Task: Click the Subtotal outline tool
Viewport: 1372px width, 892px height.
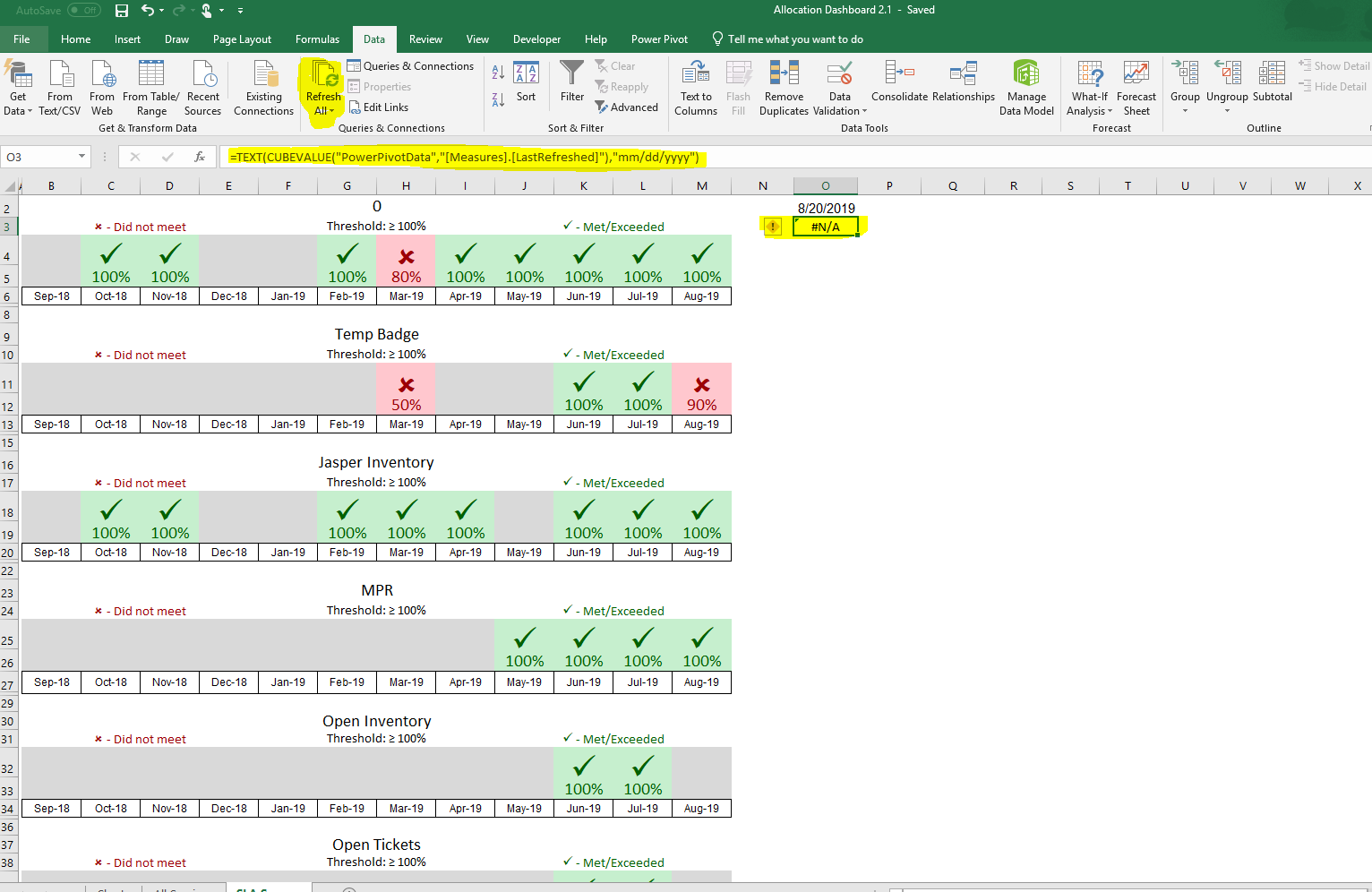Action: point(1273,81)
